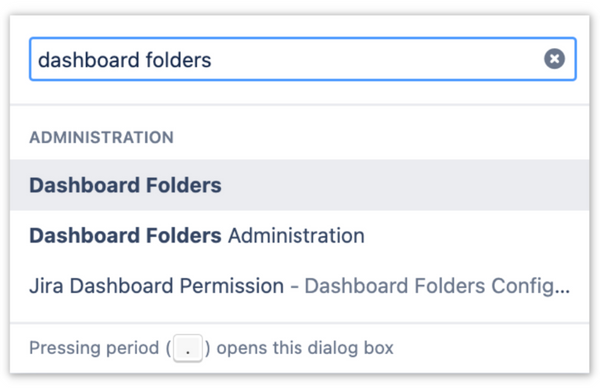Clear the search field with the X icon
The height and width of the screenshot is (390, 600).
pyautogui.click(x=554, y=59)
